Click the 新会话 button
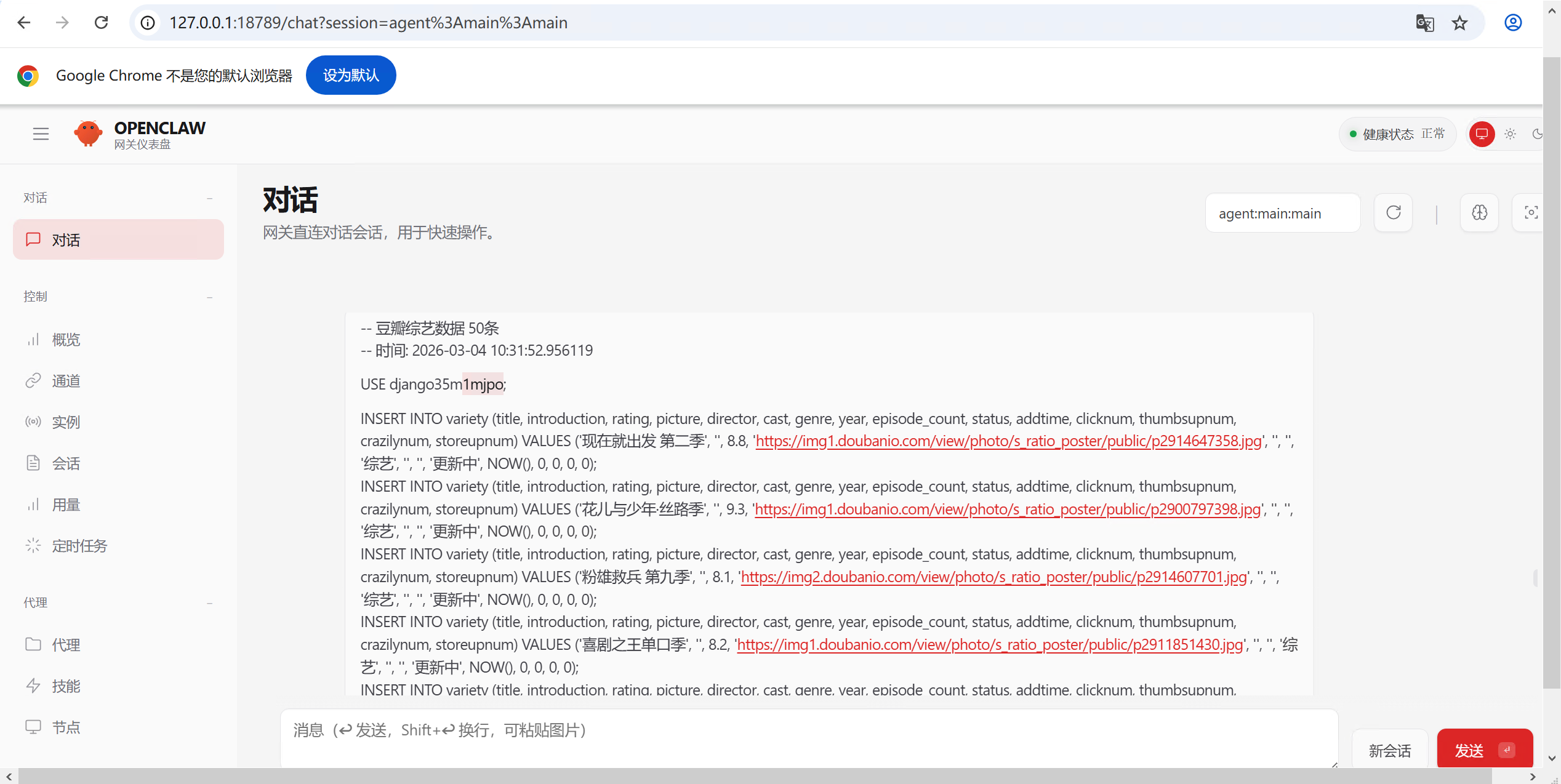The width and height of the screenshot is (1561, 784). click(x=1389, y=750)
